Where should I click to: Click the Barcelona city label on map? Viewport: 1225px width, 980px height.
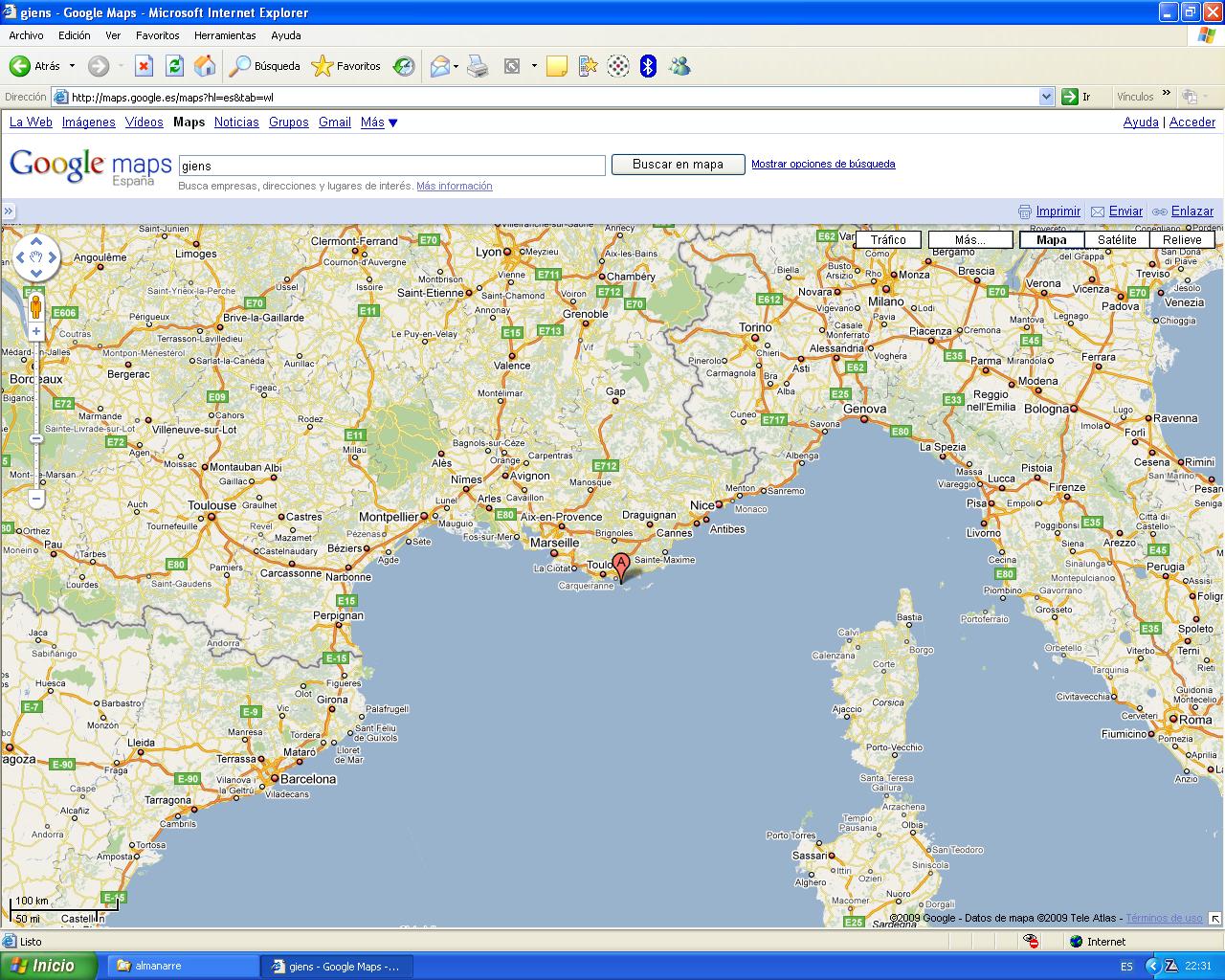pyautogui.click(x=308, y=779)
